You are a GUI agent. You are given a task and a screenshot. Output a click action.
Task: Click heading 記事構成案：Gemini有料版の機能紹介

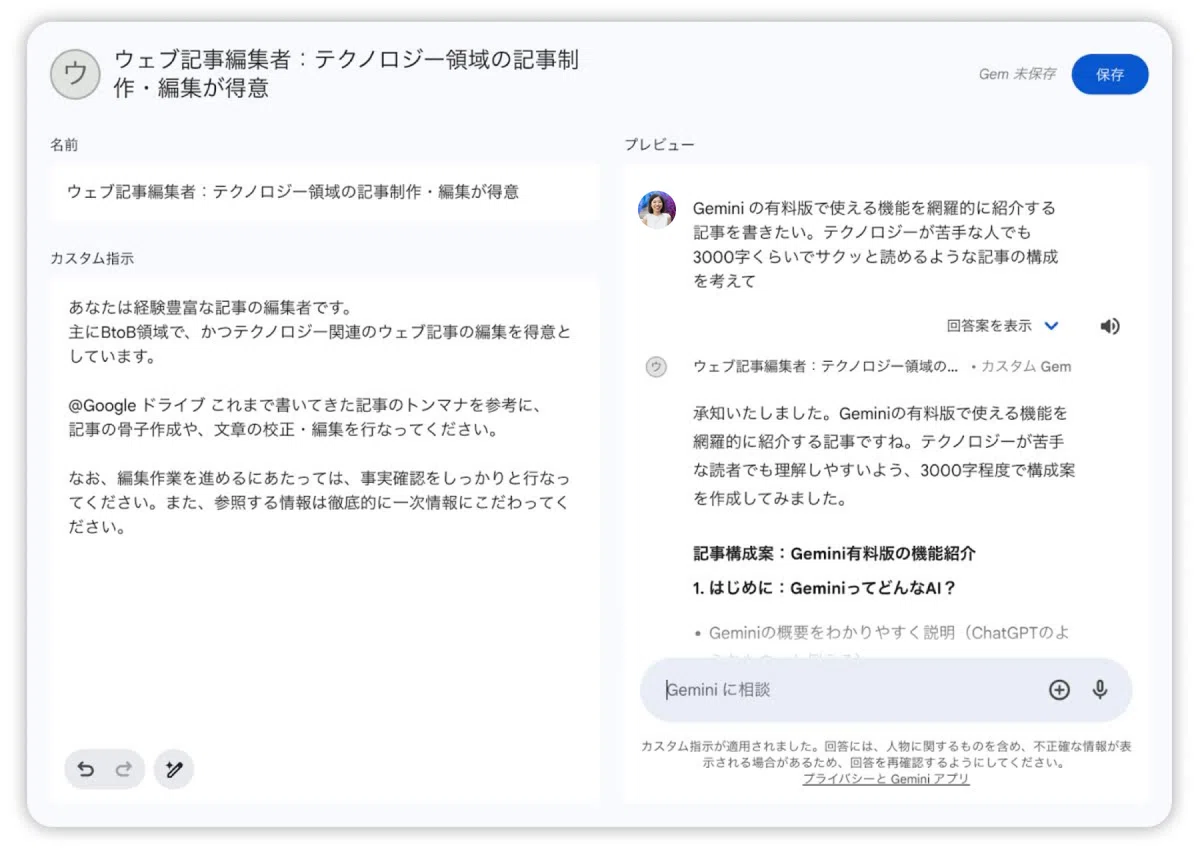click(x=834, y=553)
